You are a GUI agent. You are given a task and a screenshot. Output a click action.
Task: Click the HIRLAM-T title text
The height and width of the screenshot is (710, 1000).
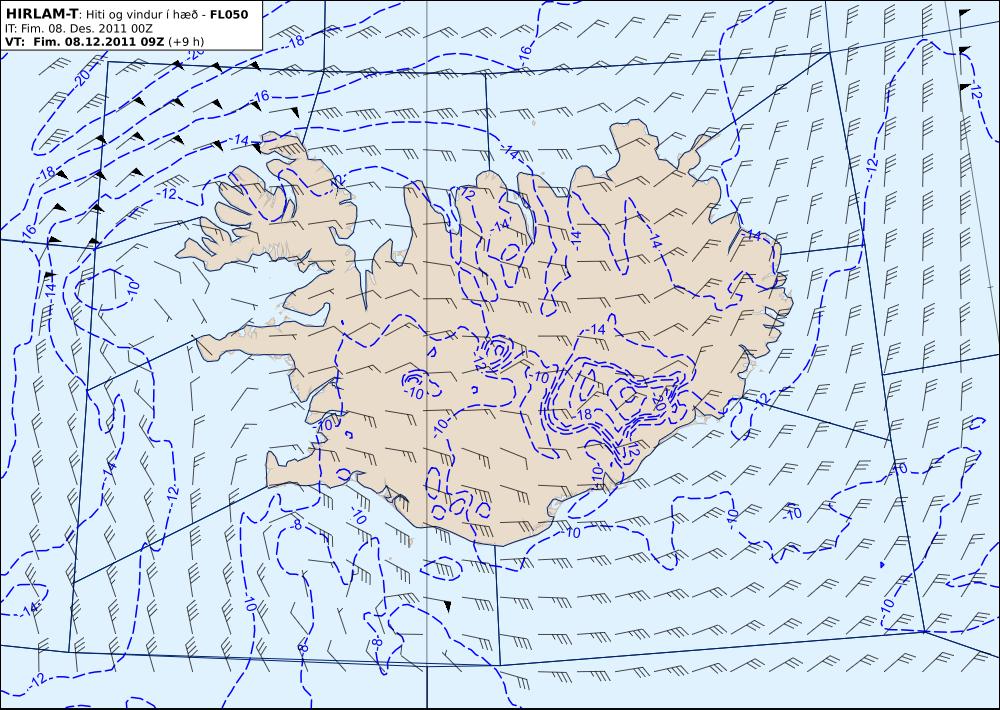tap(41, 14)
